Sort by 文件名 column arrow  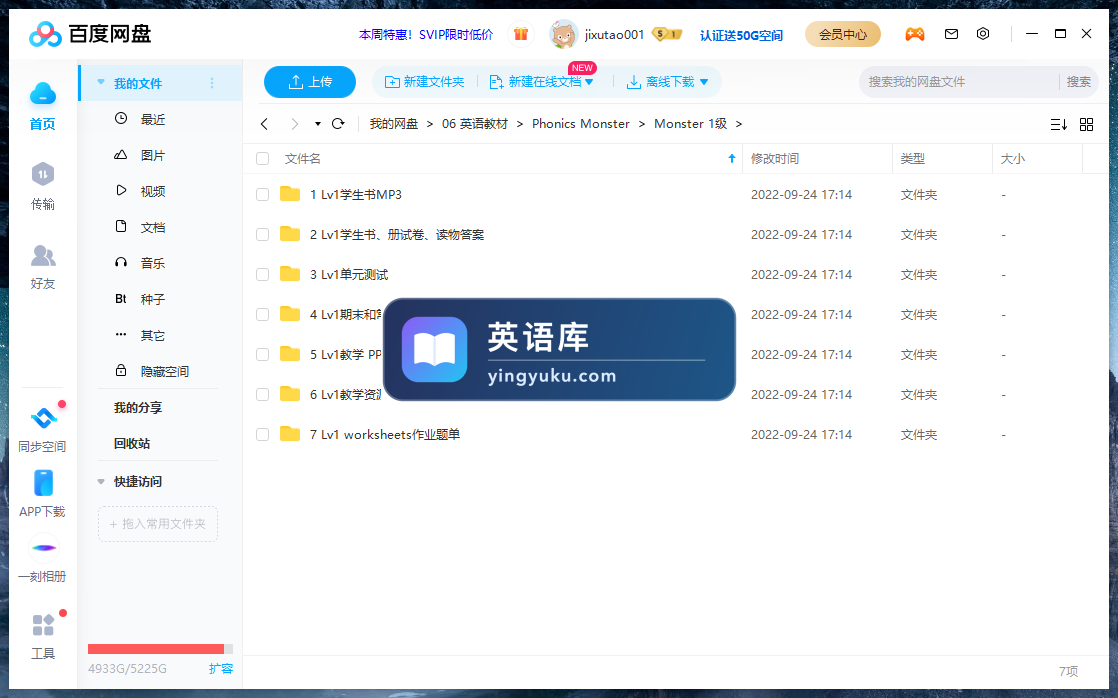(x=732, y=158)
